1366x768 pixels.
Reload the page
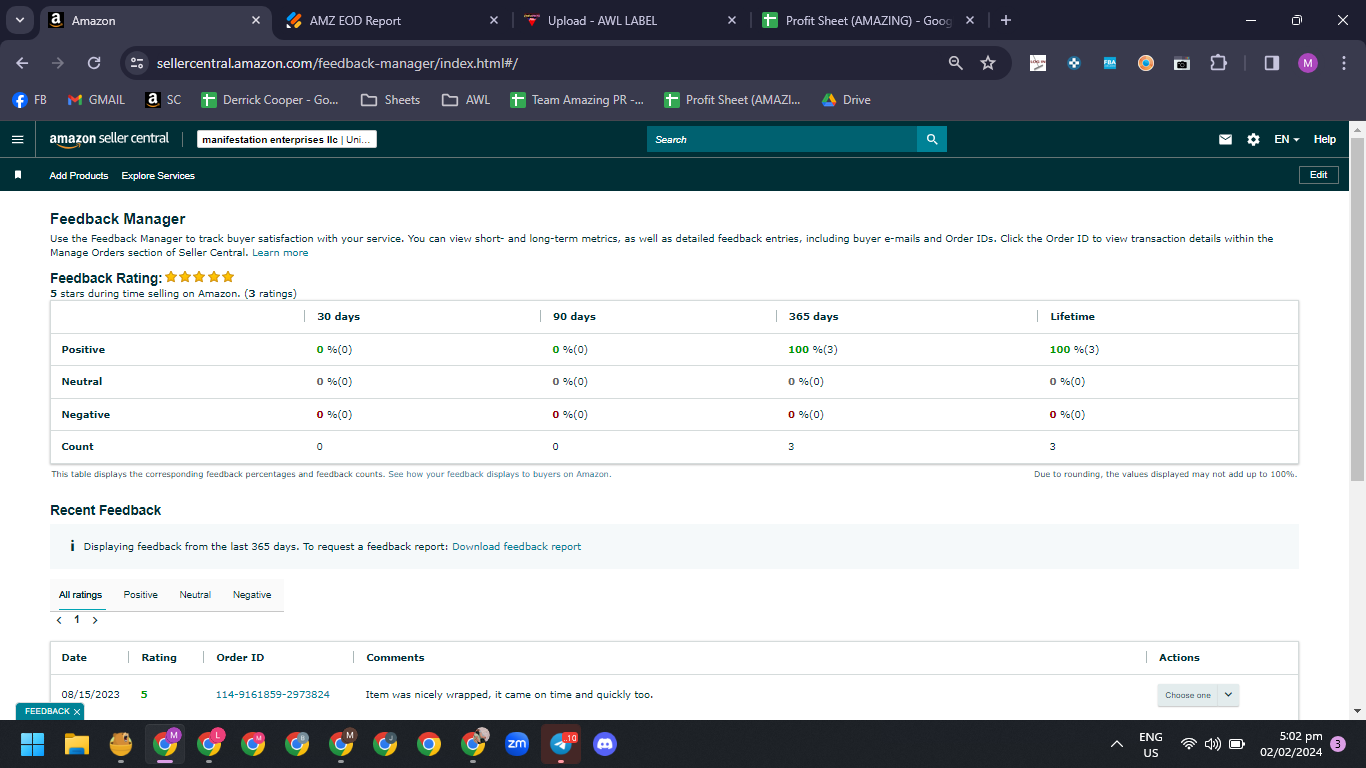tap(94, 63)
